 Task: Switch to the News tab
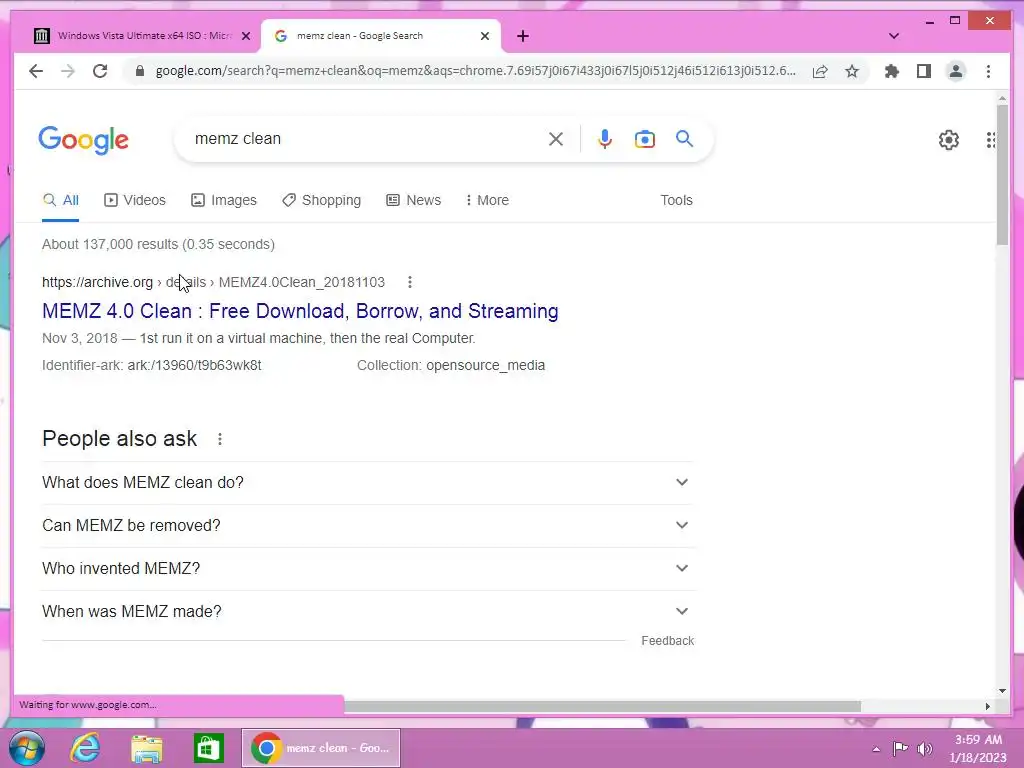tap(413, 200)
